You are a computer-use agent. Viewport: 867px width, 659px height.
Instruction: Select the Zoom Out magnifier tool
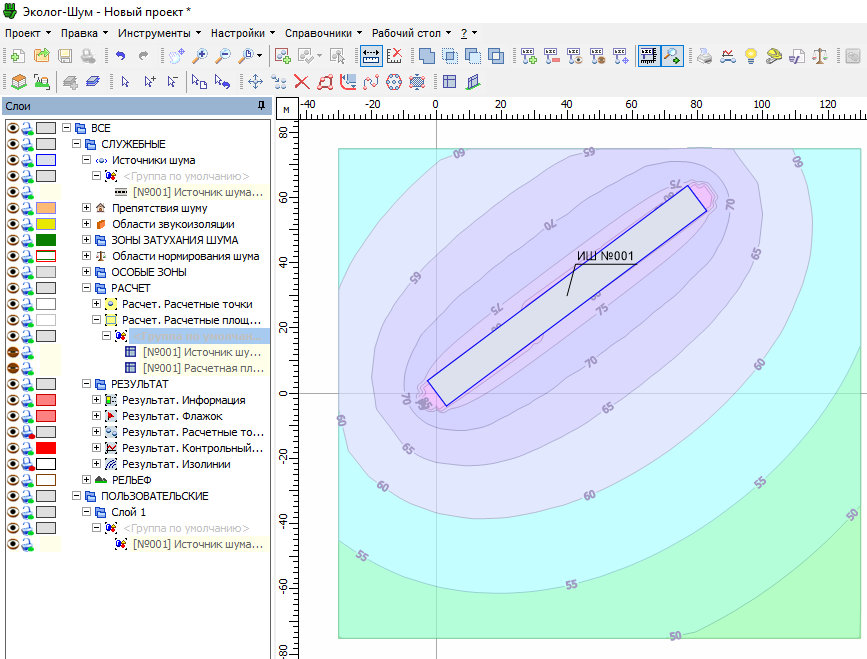click(x=223, y=56)
